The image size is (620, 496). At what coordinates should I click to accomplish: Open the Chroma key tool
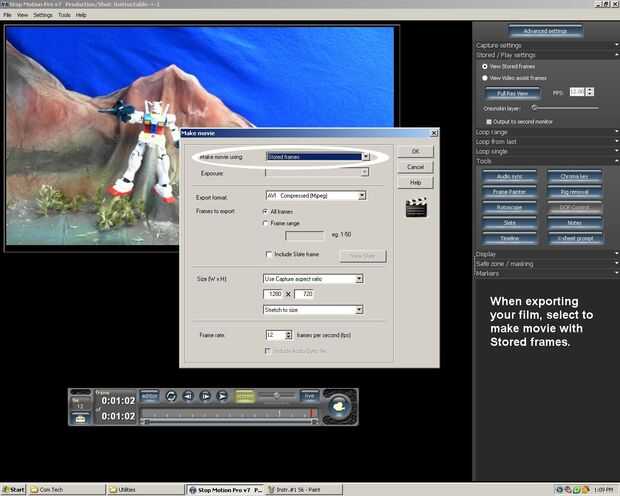[575, 176]
